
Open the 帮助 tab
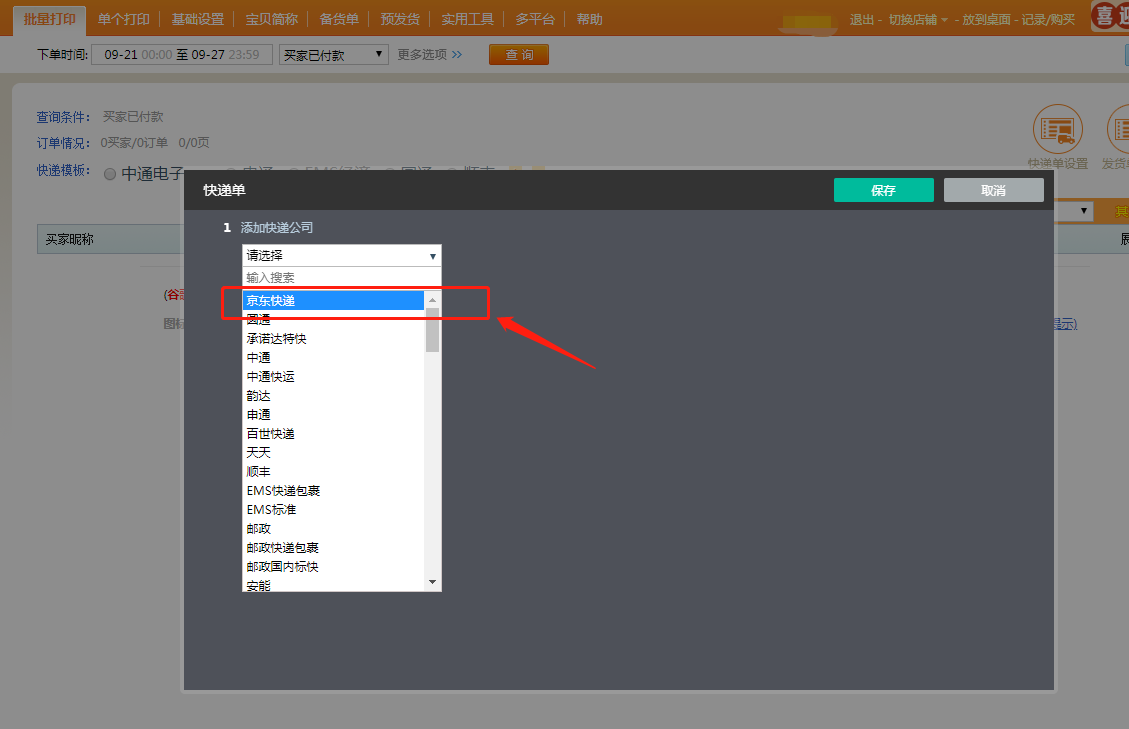[590, 19]
